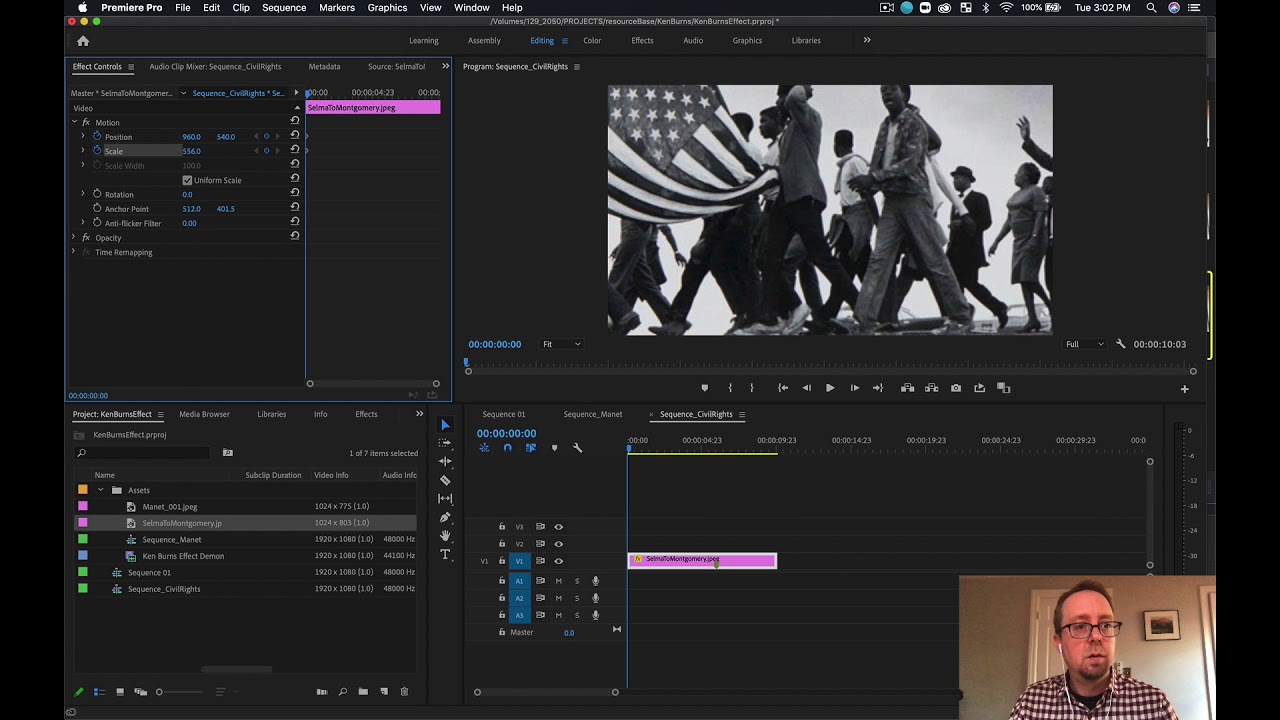Image resolution: width=1280 pixels, height=720 pixels.
Task: Select the Ripple Edit tool
Action: point(445,461)
